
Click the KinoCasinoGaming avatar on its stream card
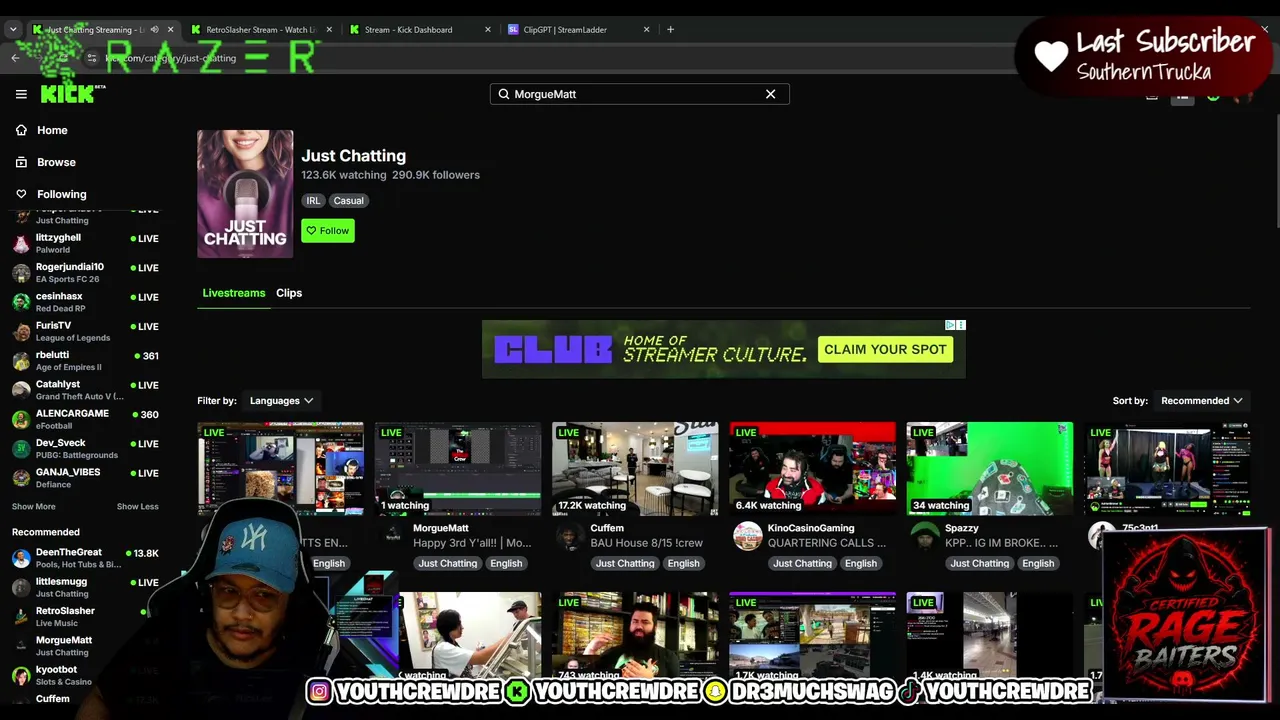(x=748, y=536)
